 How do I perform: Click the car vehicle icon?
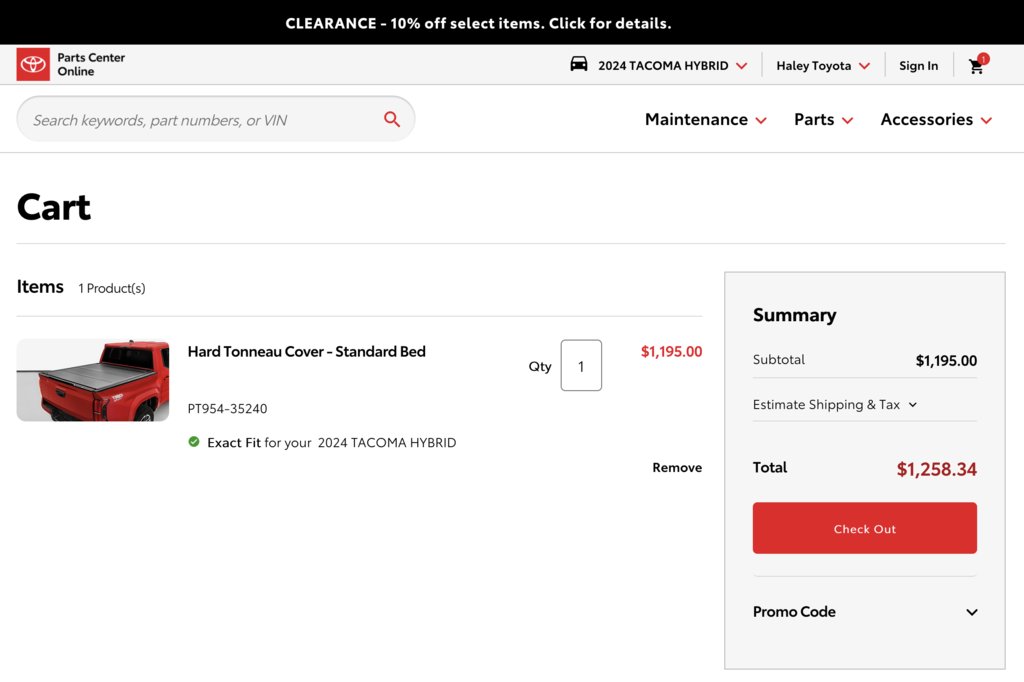point(579,64)
